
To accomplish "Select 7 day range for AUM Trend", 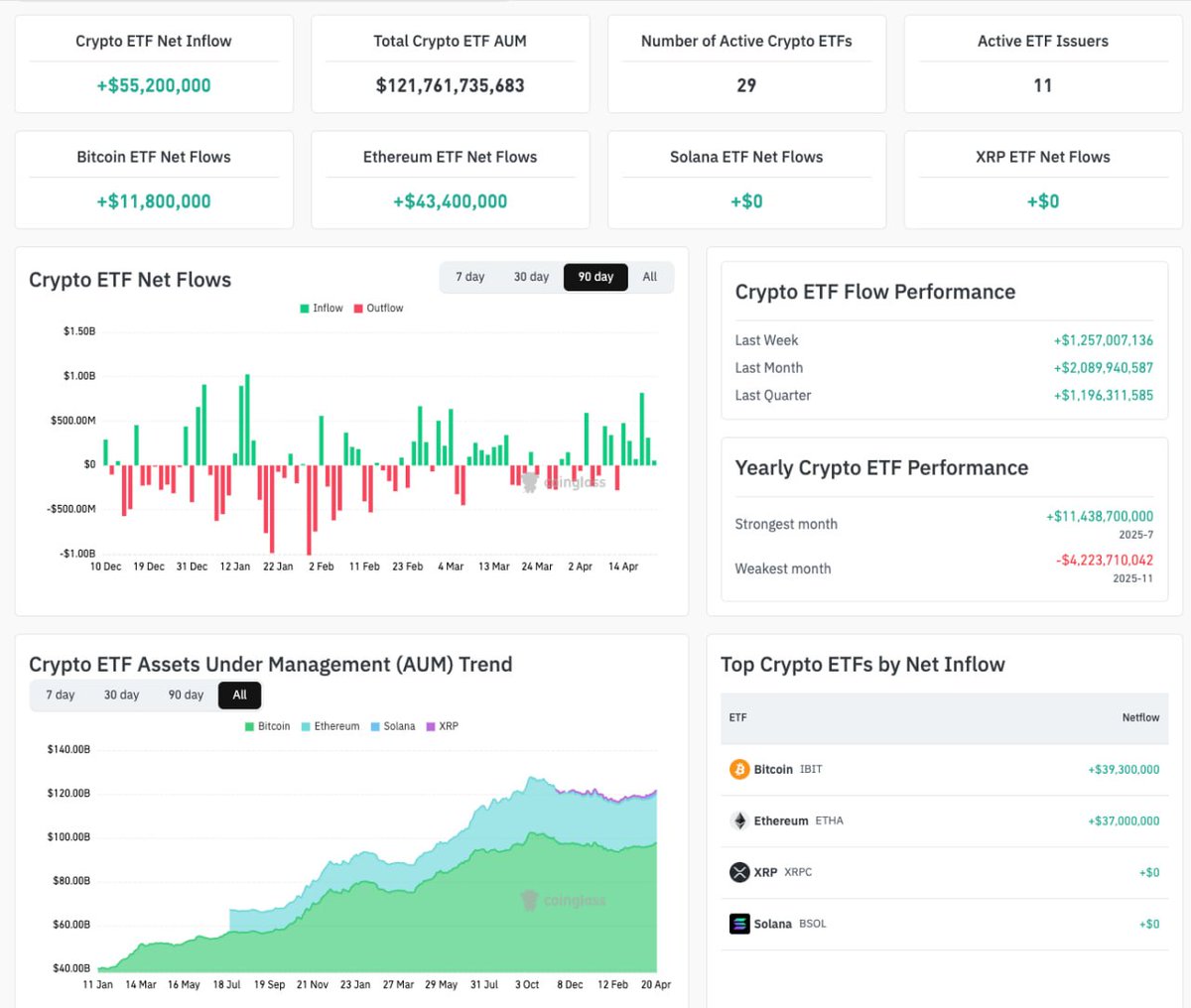I will (x=61, y=694).
